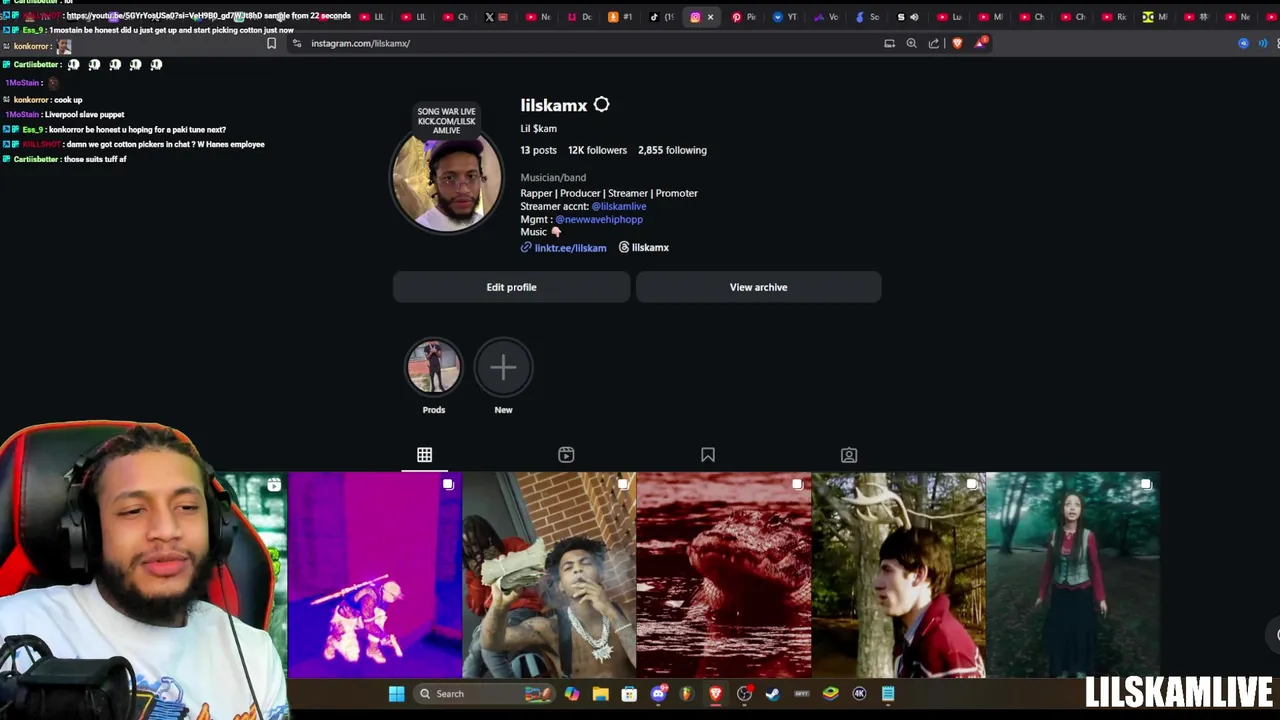Open the red alligator post
This screenshot has height=720, width=1280.
[x=724, y=575]
